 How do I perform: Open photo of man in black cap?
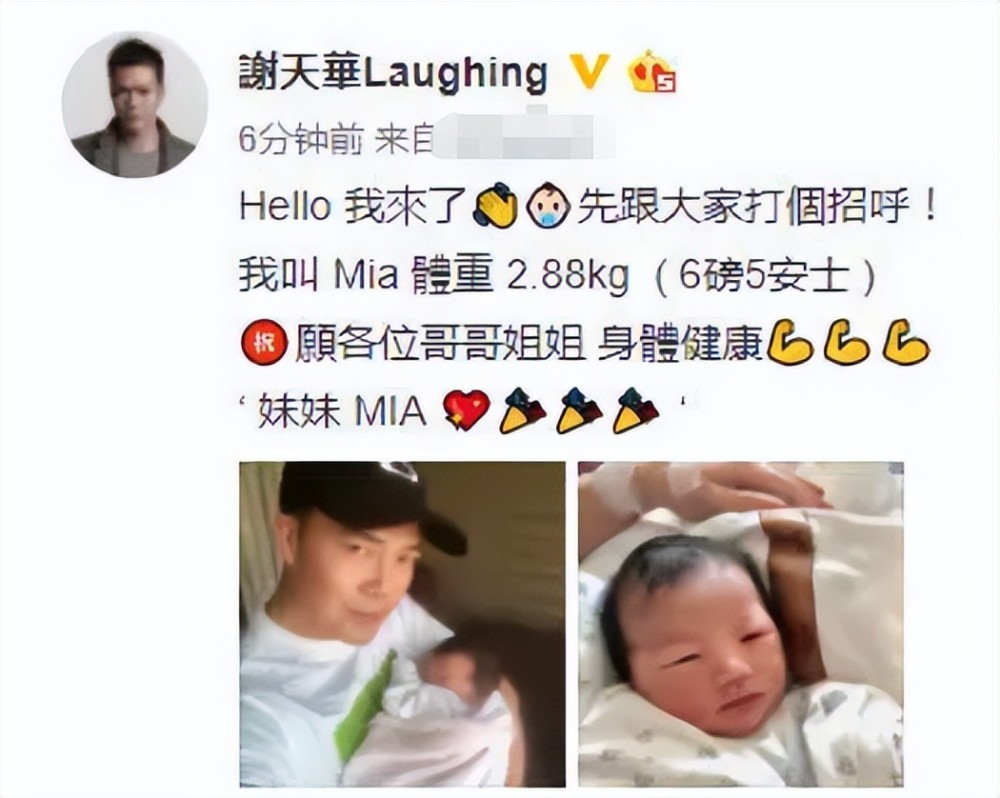(402, 624)
